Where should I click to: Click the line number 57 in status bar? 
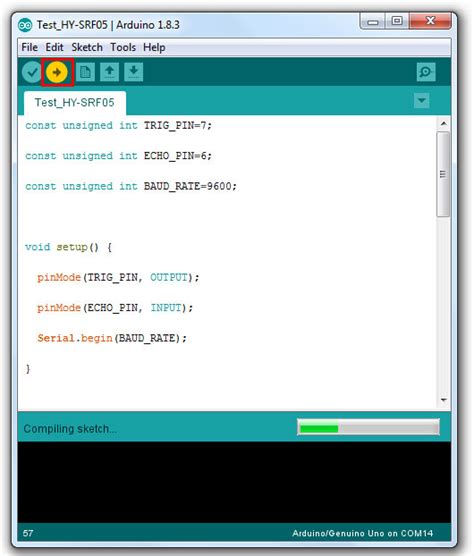click(x=28, y=533)
